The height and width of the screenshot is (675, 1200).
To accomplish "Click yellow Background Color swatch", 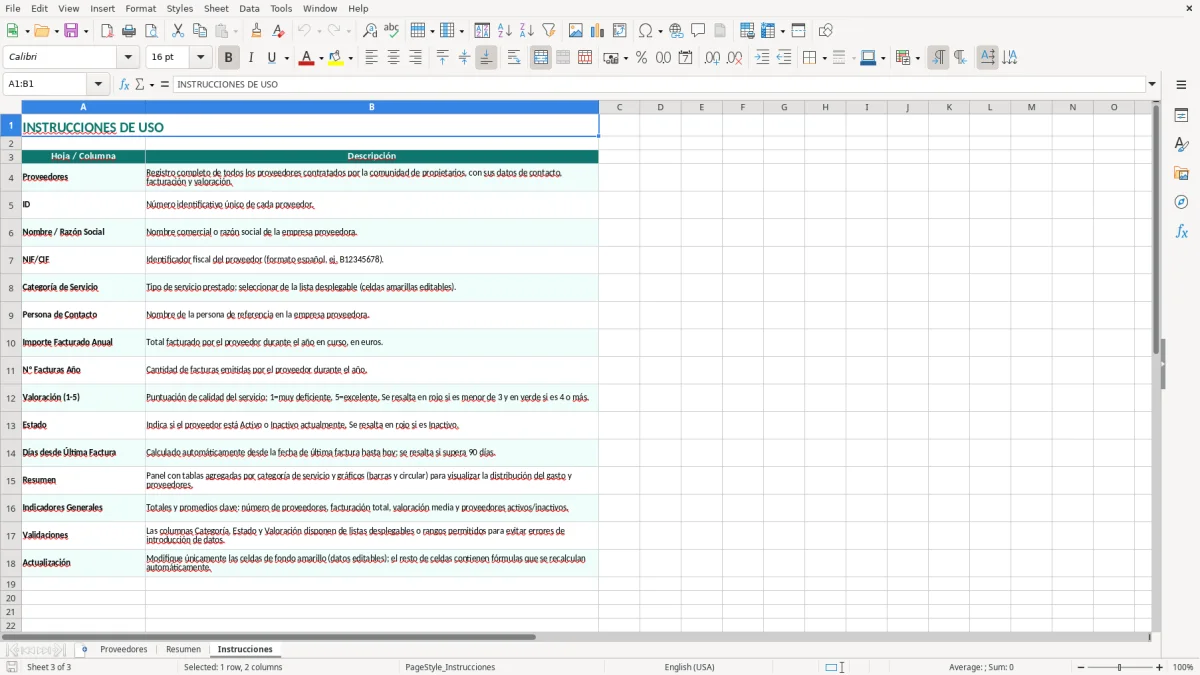I will point(336,58).
